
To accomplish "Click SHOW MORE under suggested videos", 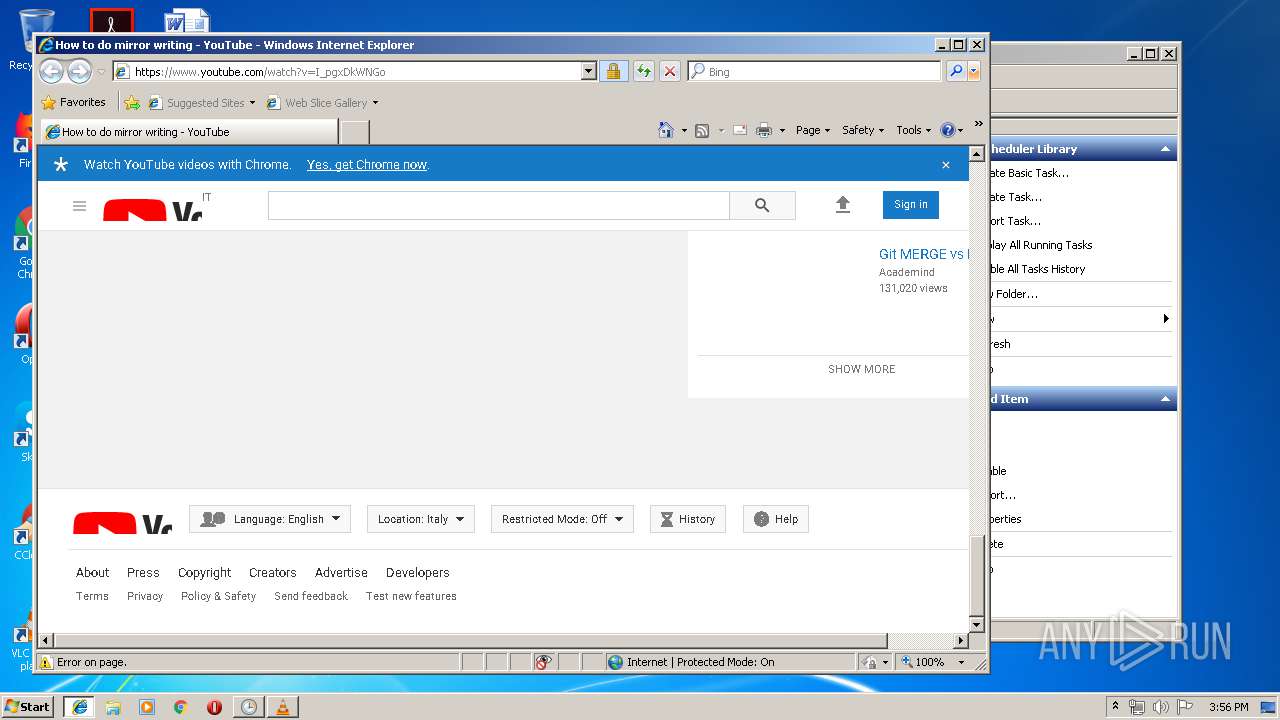I will coord(862,369).
